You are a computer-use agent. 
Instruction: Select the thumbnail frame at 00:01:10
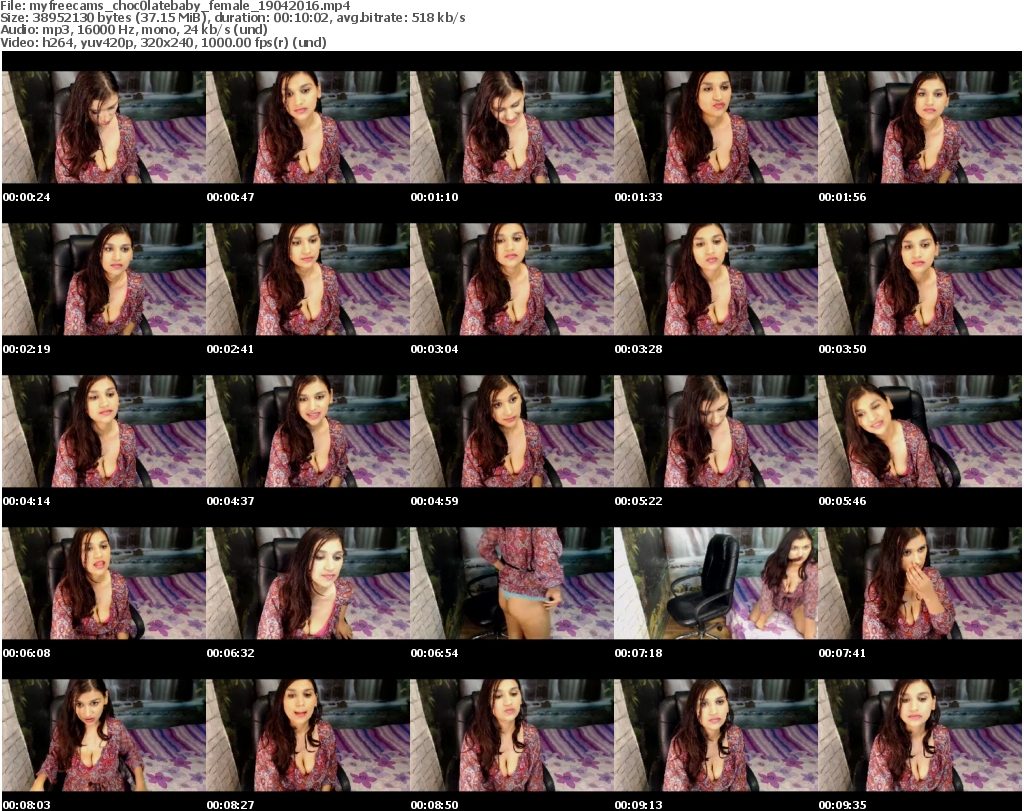click(x=512, y=127)
